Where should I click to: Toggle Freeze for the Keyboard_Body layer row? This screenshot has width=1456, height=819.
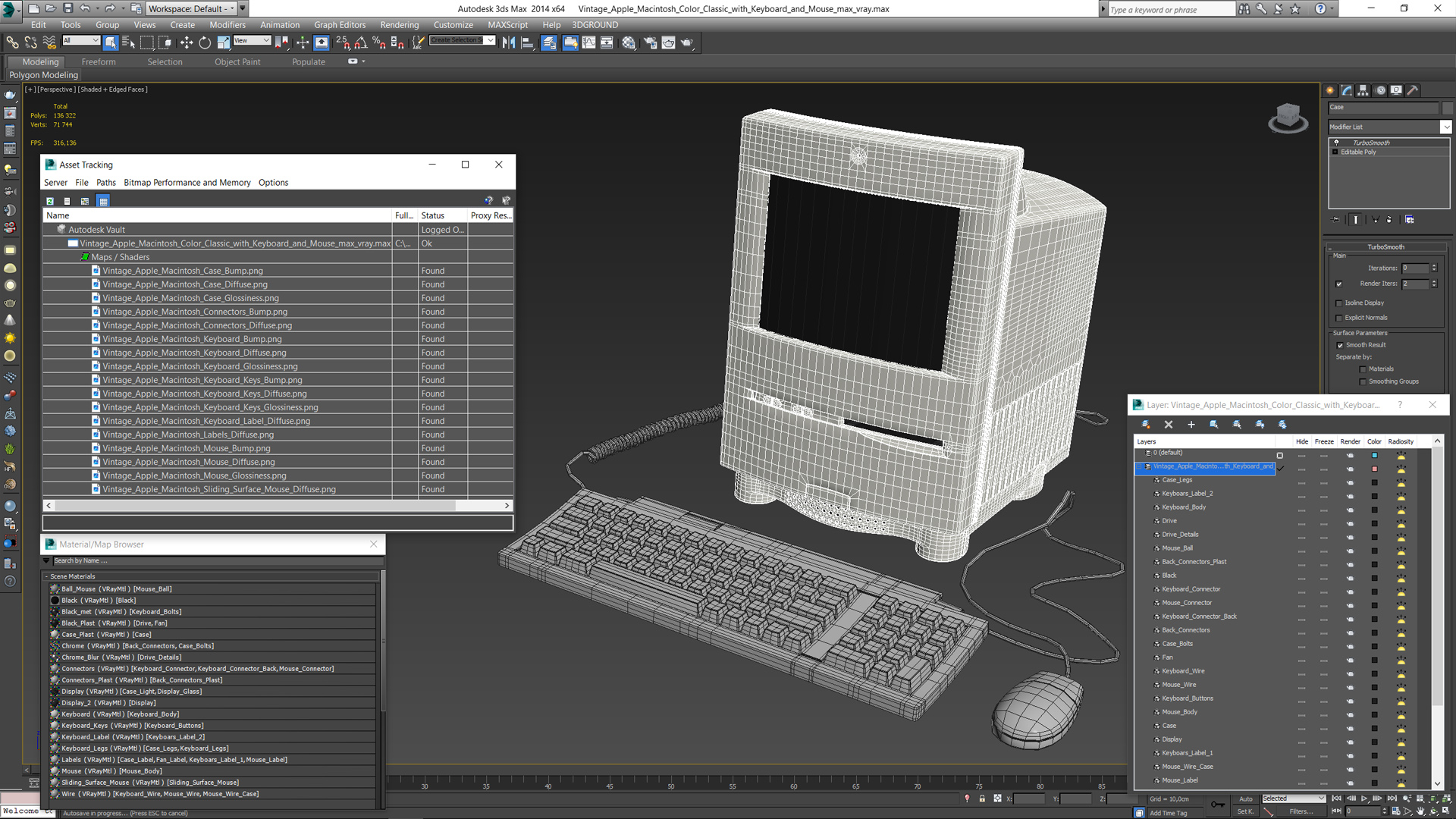(x=1324, y=510)
